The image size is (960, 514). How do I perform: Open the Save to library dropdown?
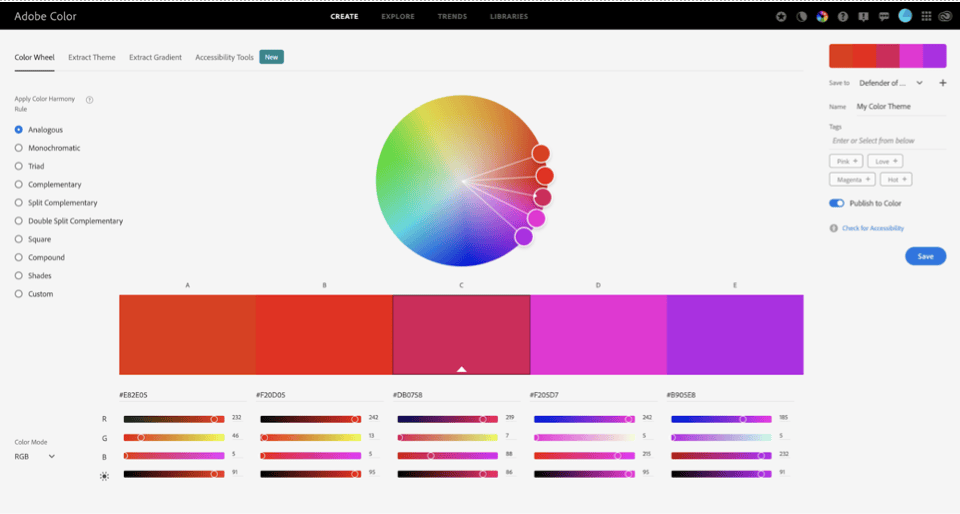point(890,83)
